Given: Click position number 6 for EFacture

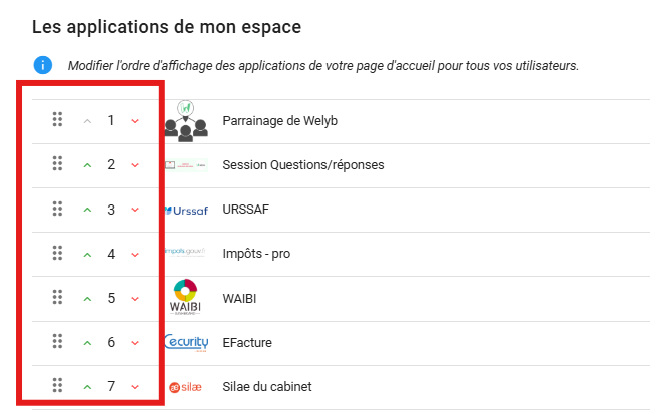Looking at the screenshot, I should tap(111, 342).
